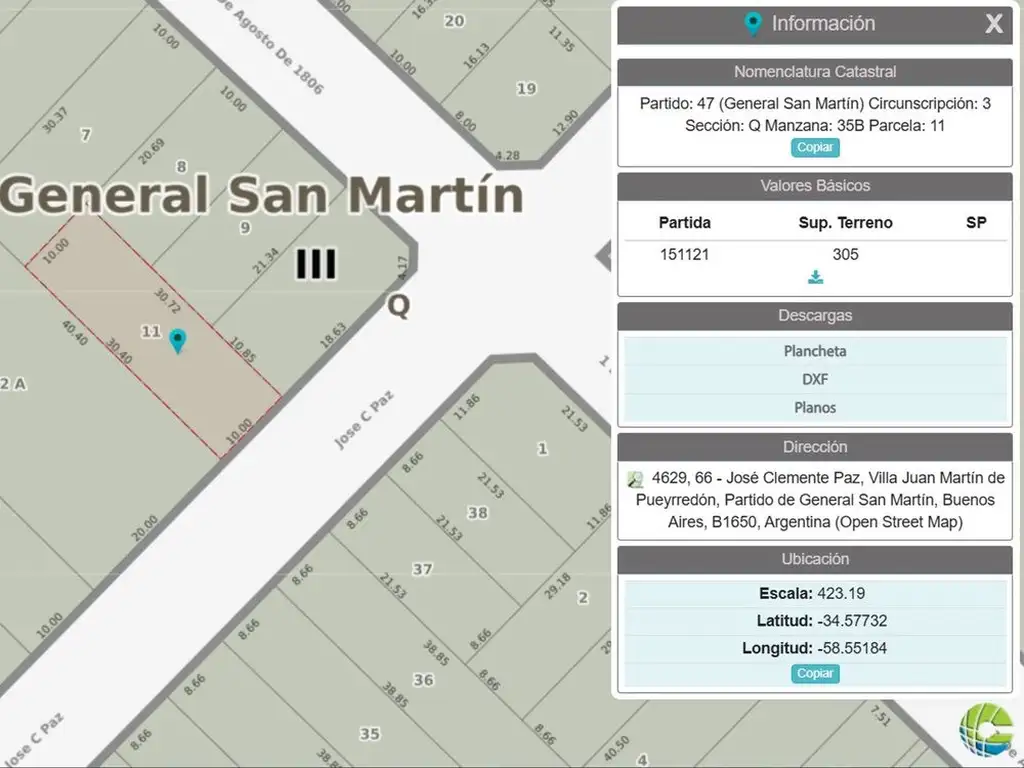Select parcel 9 on the map
The height and width of the screenshot is (768, 1024).
[245, 228]
